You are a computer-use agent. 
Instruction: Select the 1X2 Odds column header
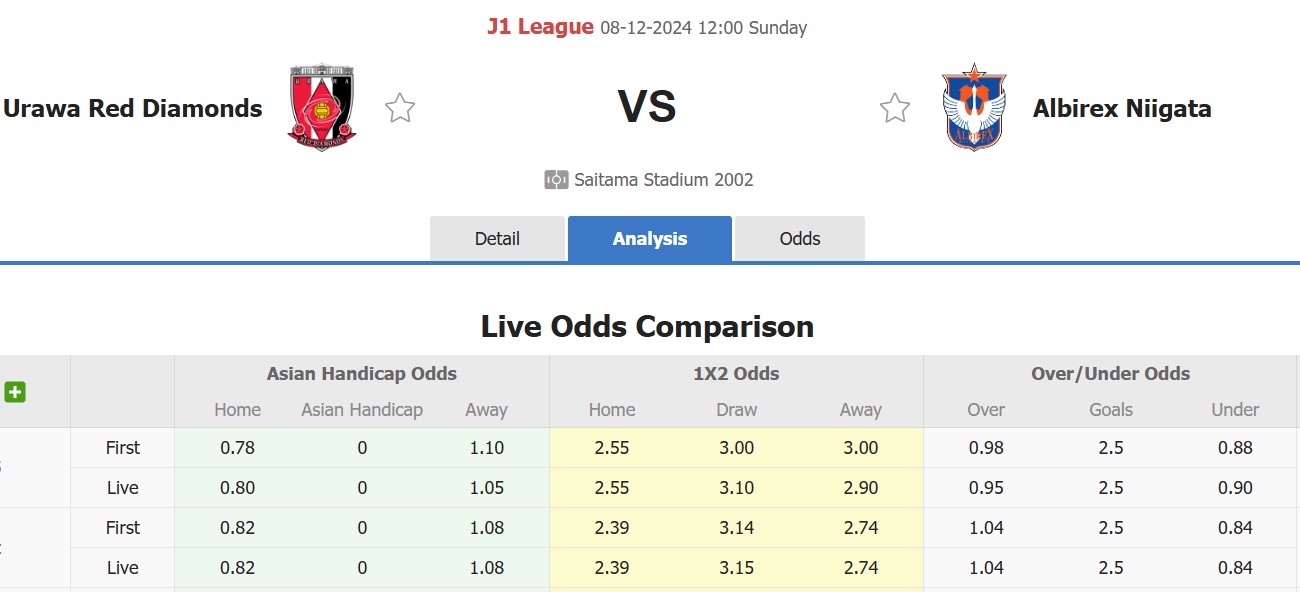[x=736, y=374]
